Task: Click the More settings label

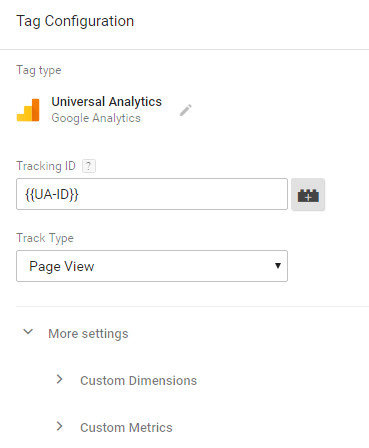Action: click(x=88, y=334)
